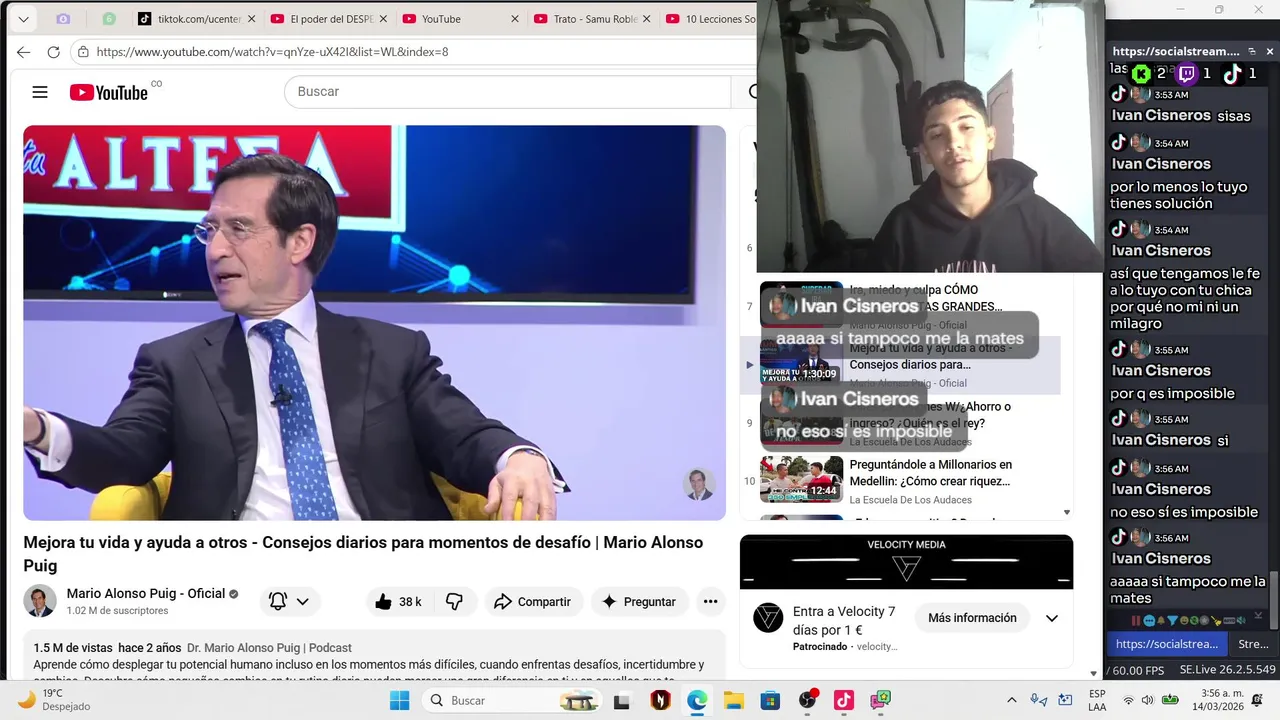
Task: Close the 'Trato - Samu Roble' tab
Action: pos(647,19)
